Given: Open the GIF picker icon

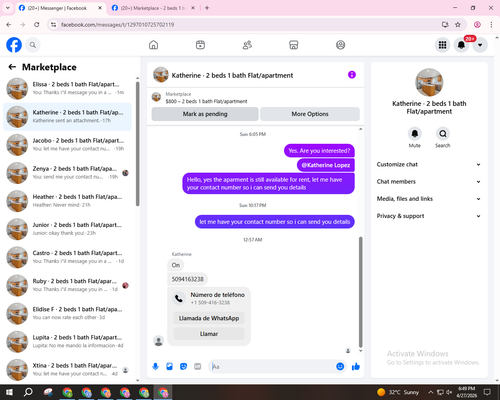Looking at the screenshot, I should (198, 367).
